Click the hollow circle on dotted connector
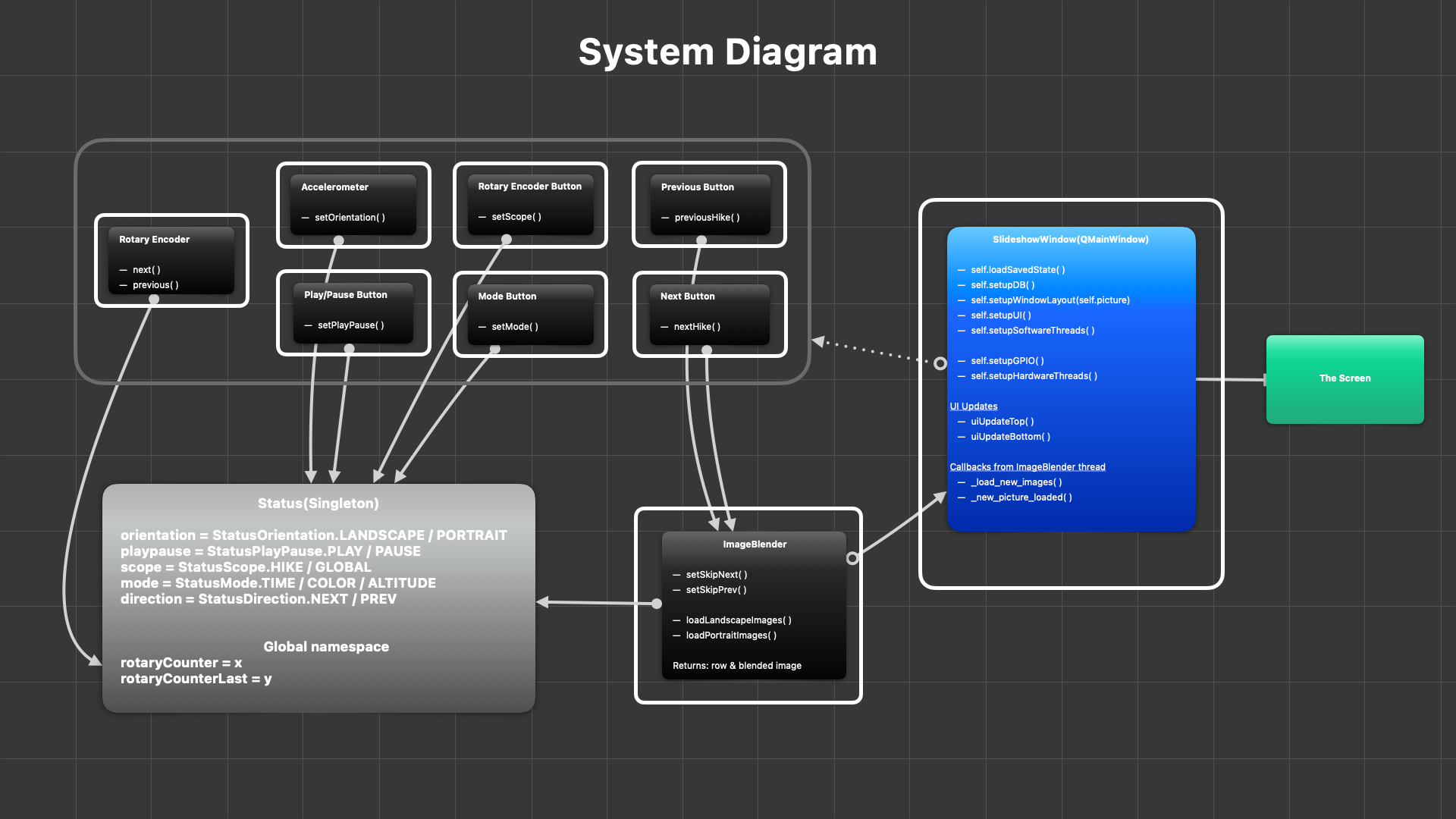This screenshot has width=1456, height=819. [x=940, y=363]
